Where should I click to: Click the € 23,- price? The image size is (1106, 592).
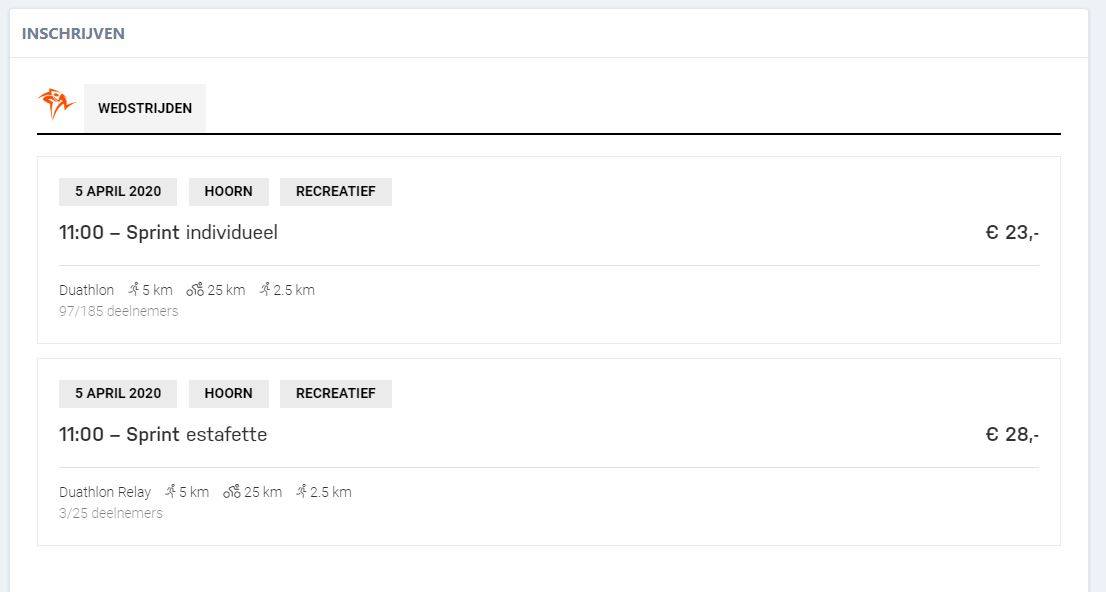(1012, 232)
